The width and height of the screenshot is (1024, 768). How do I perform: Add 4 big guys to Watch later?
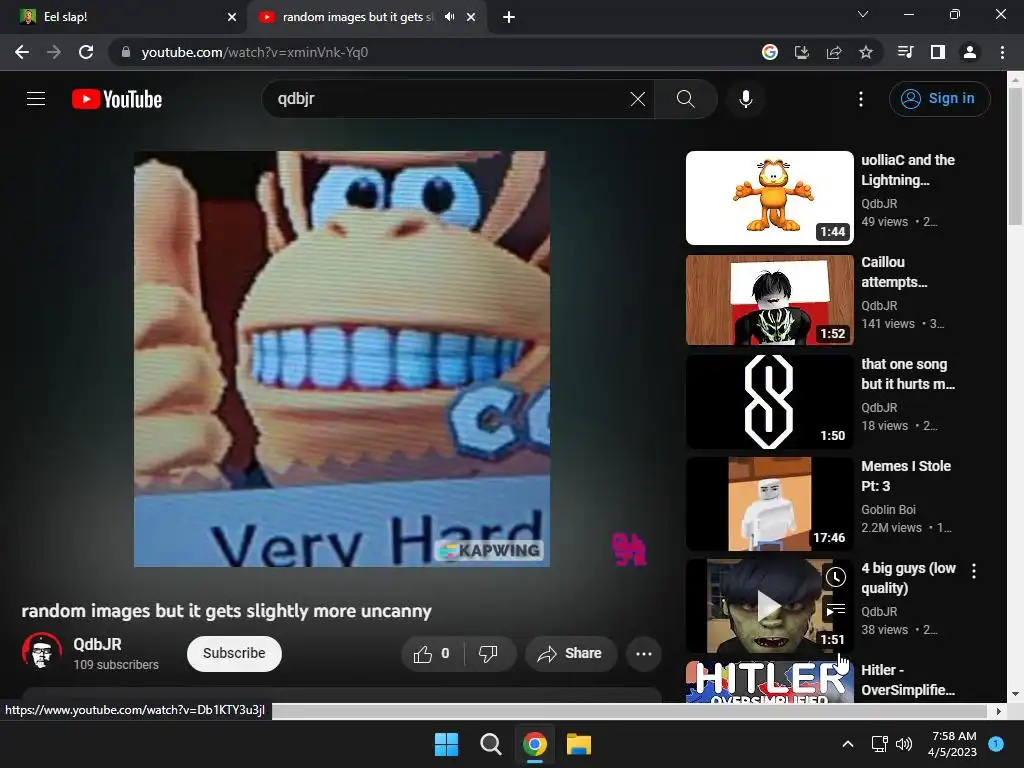[x=836, y=577]
